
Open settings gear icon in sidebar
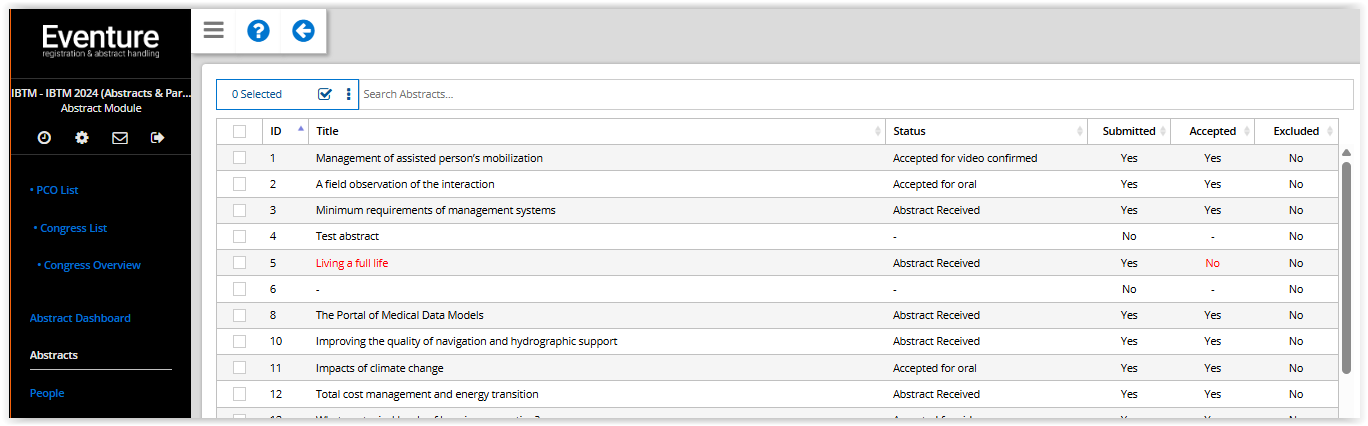(82, 138)
